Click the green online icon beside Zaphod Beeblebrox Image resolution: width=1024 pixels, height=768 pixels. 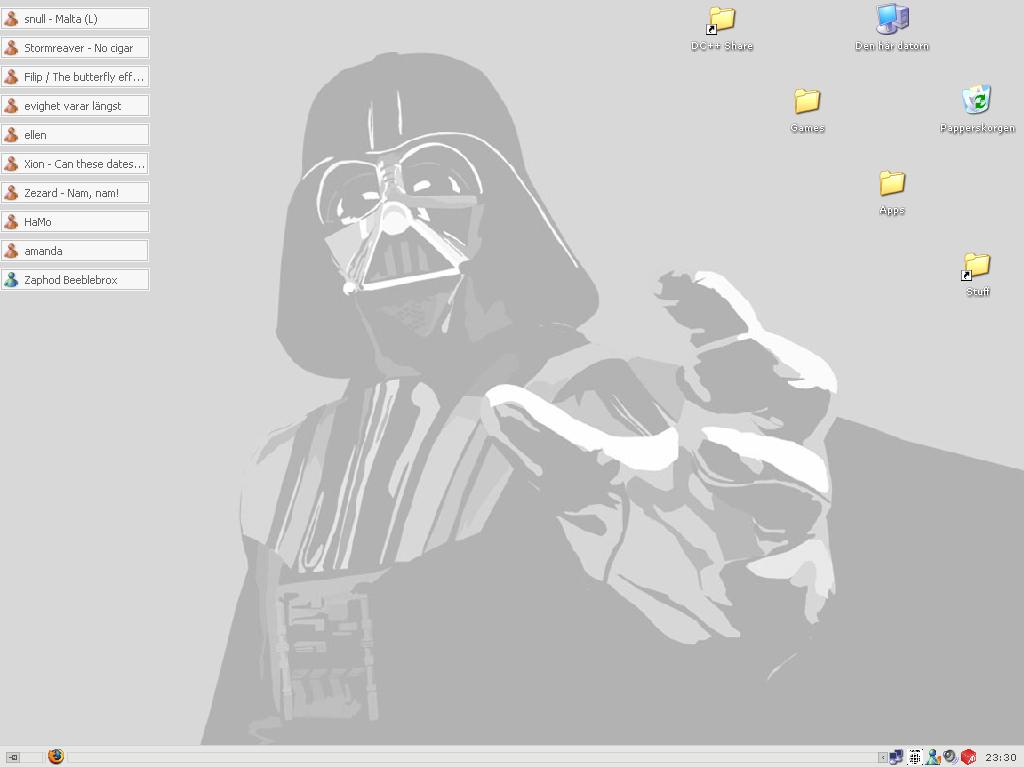11,280
